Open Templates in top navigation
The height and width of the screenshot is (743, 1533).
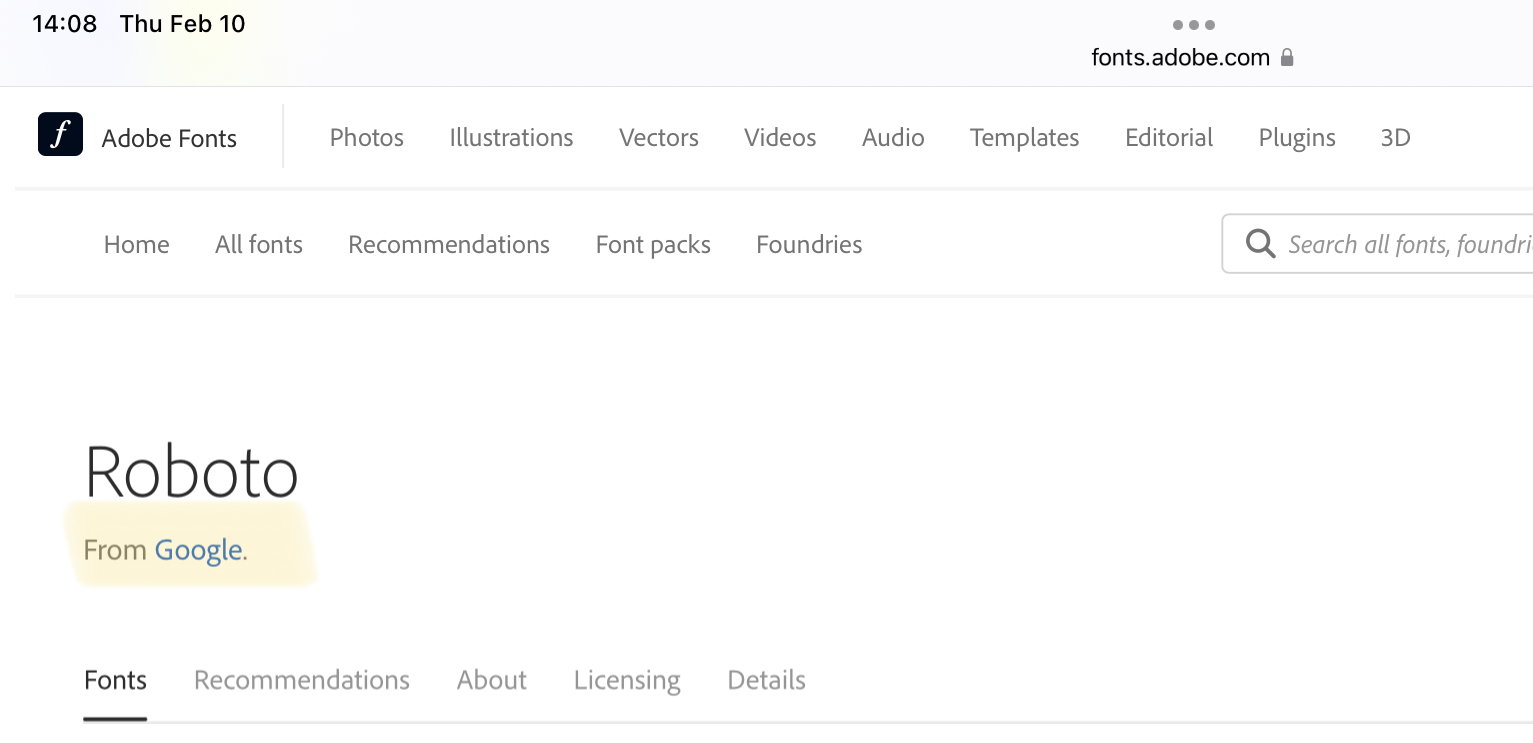pos(1024,138)
